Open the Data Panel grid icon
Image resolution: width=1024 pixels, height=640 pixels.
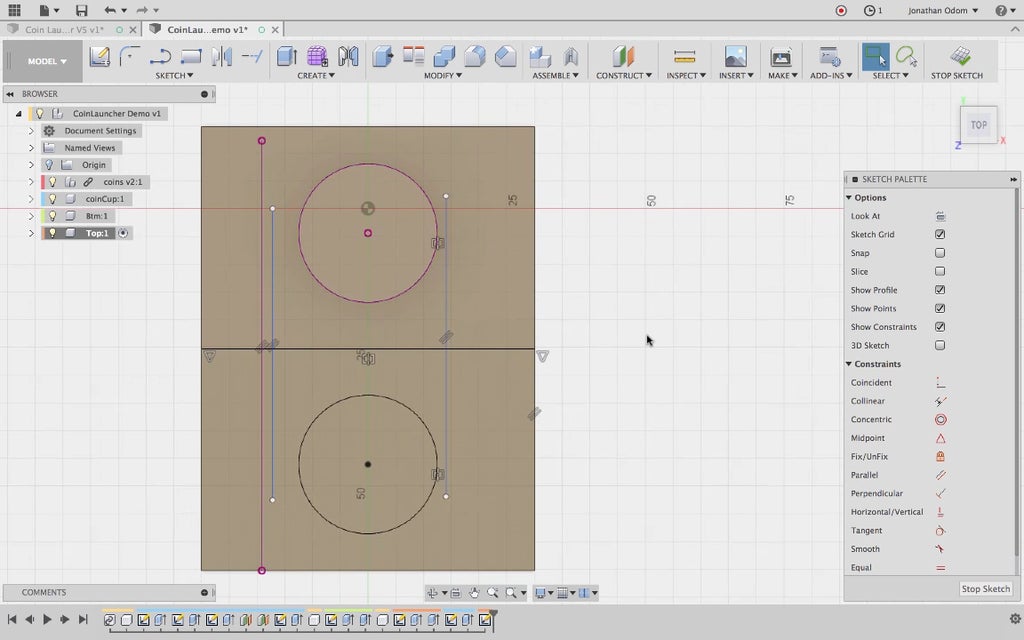point(14,10)
